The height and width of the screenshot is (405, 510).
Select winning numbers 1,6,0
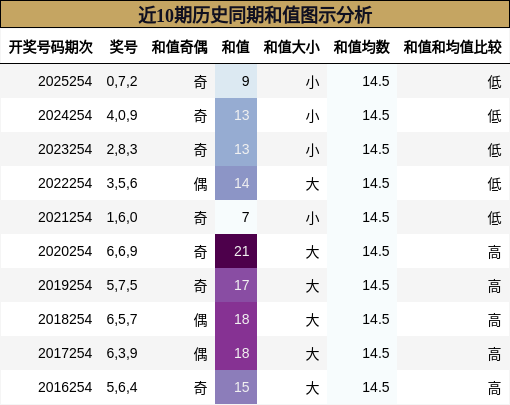(122, 218)
